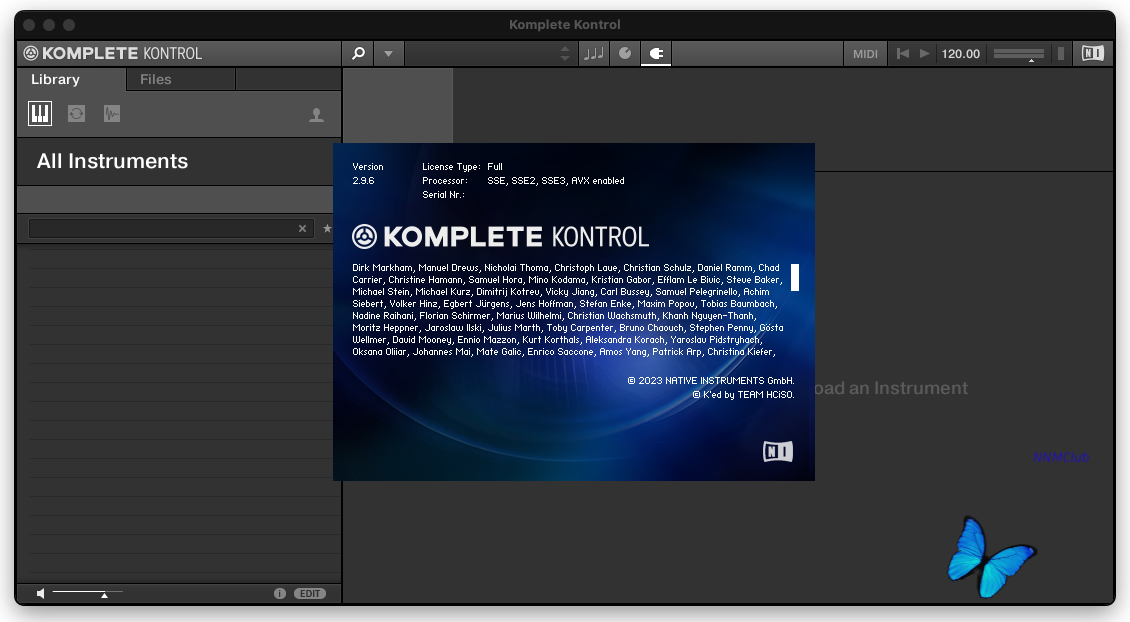Toggle user content icon

(x=316, y=115)
